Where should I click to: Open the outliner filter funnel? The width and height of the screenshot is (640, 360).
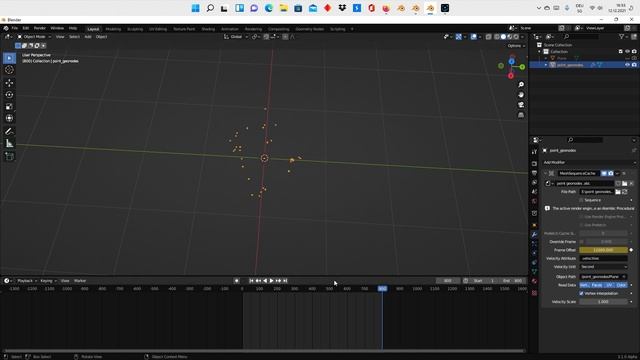coord(622,37)
